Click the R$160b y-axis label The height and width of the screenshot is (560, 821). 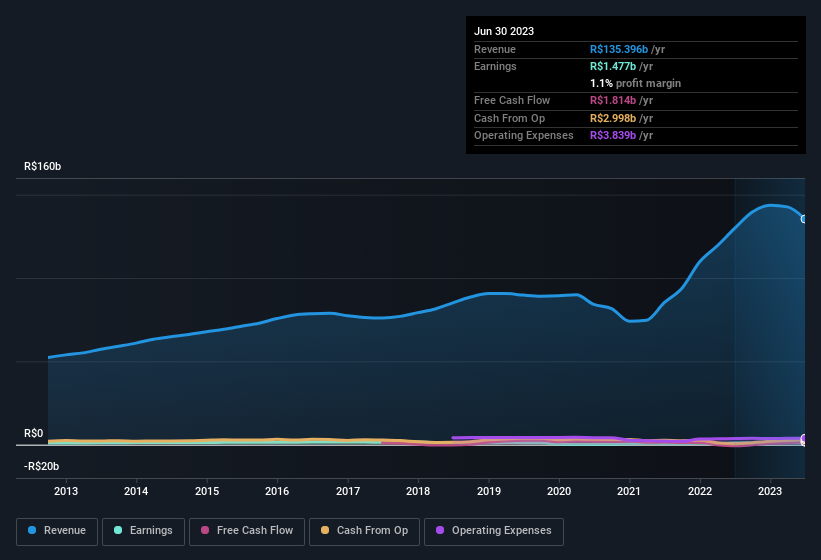tap(43, 166)
